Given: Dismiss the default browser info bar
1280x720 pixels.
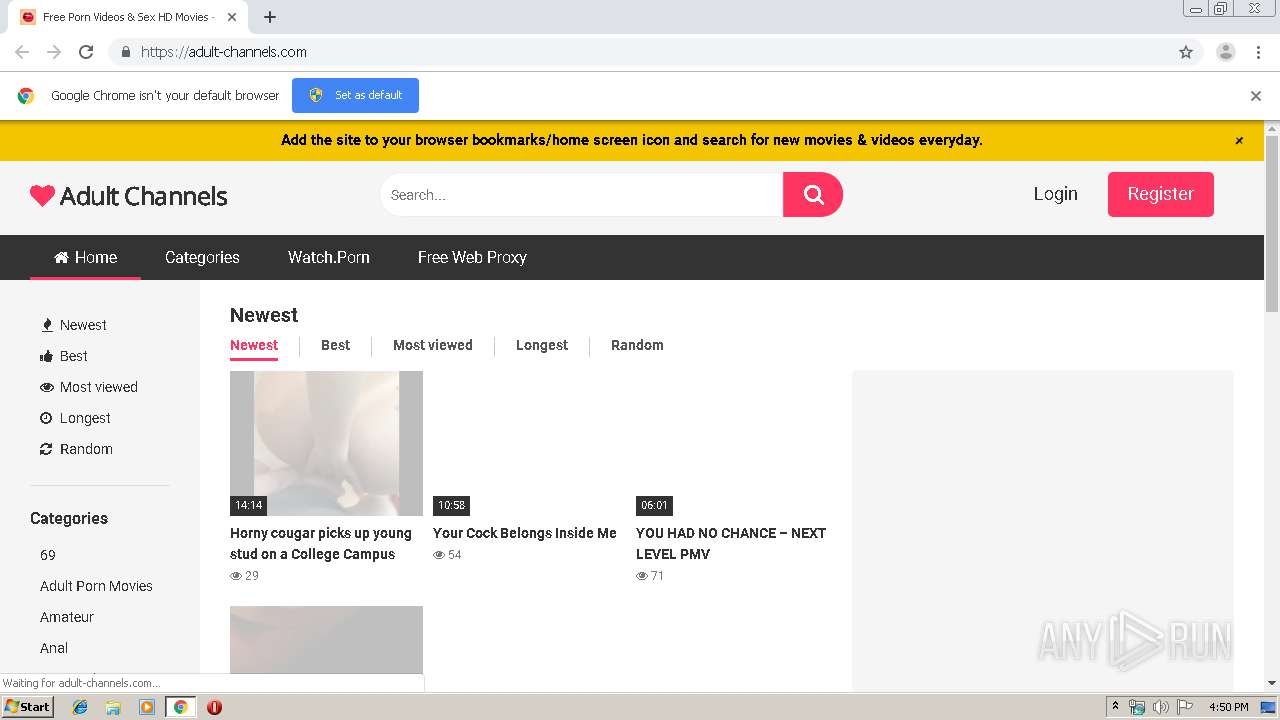Looking at the screenshot, I should (1256, 96).
